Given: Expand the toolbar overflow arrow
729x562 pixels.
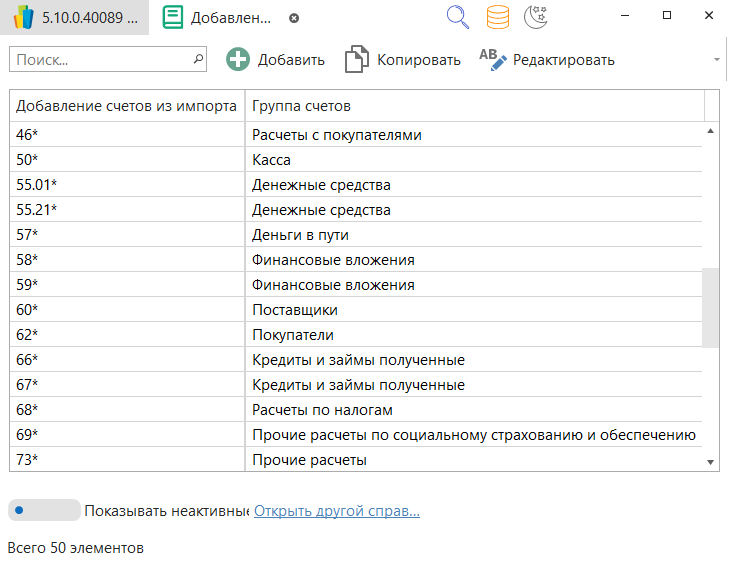Looking at the screenshot, I should click(x=717, y=60).
